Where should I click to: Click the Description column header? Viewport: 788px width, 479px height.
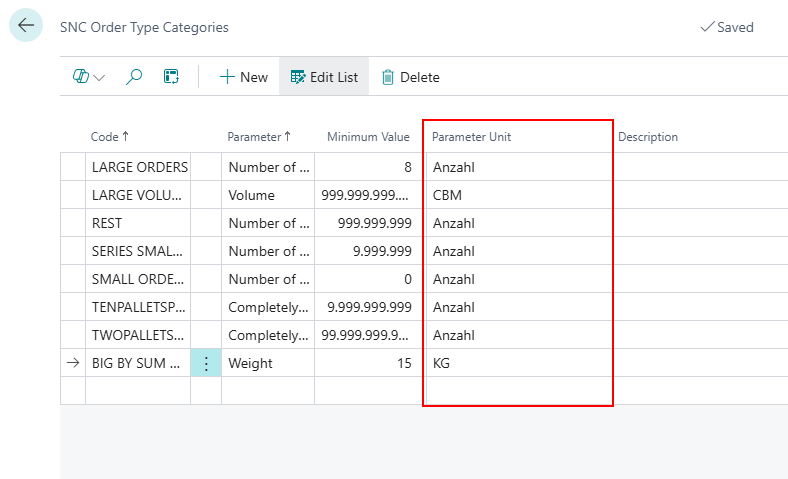[x=647, y=137]
